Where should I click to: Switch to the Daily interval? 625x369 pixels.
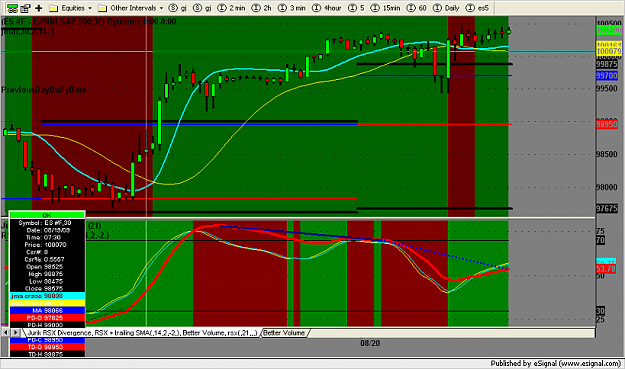[x=446, y=8]
